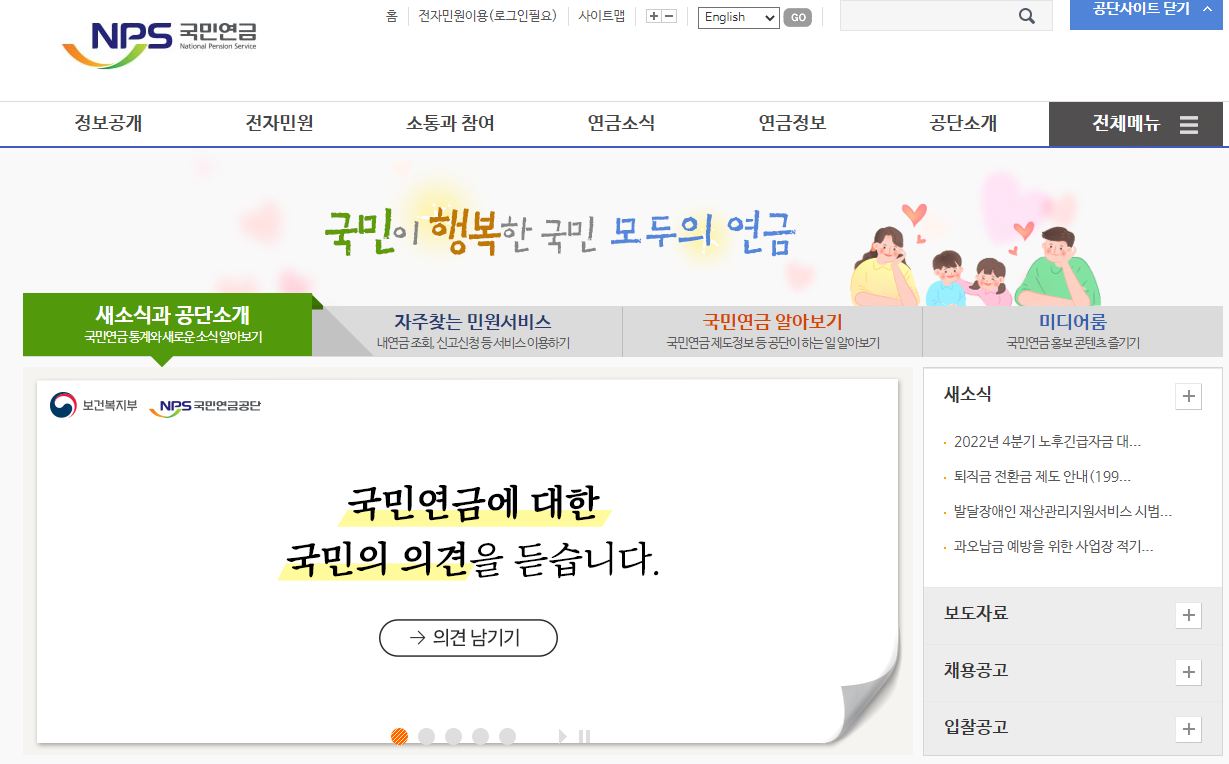Select second carousel slide dot
The width and height of the screenshot is (1229, 764).
426,737
